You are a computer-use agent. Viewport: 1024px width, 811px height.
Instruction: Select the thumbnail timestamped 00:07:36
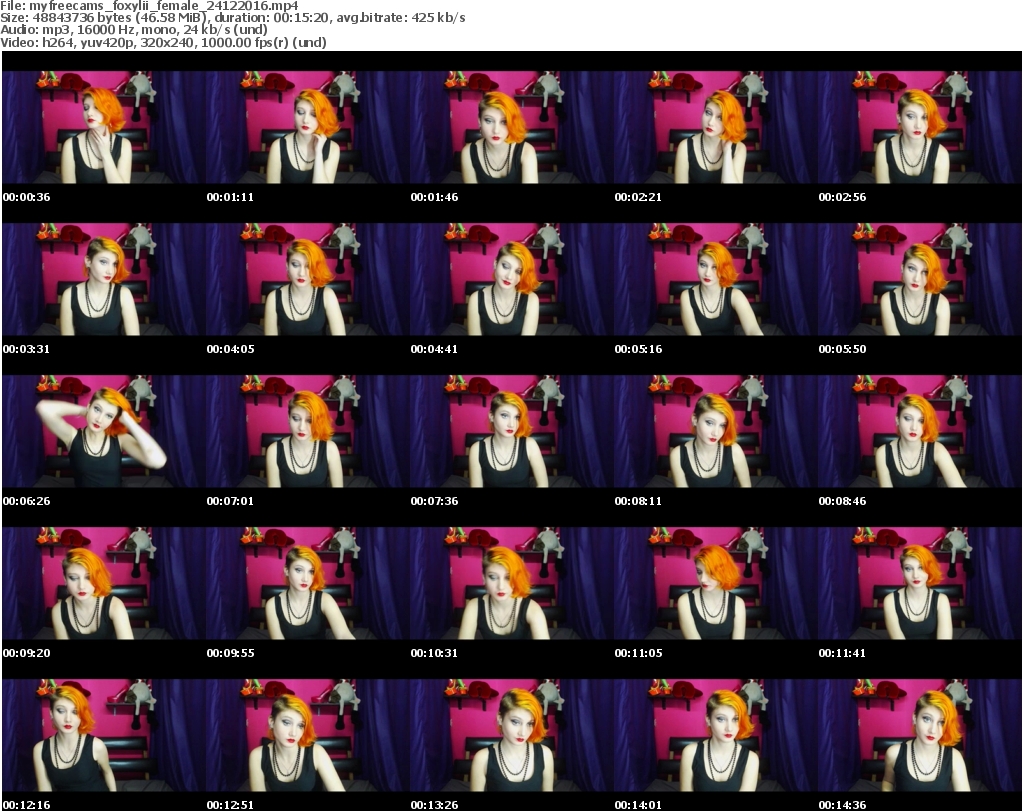click(511, 432)
